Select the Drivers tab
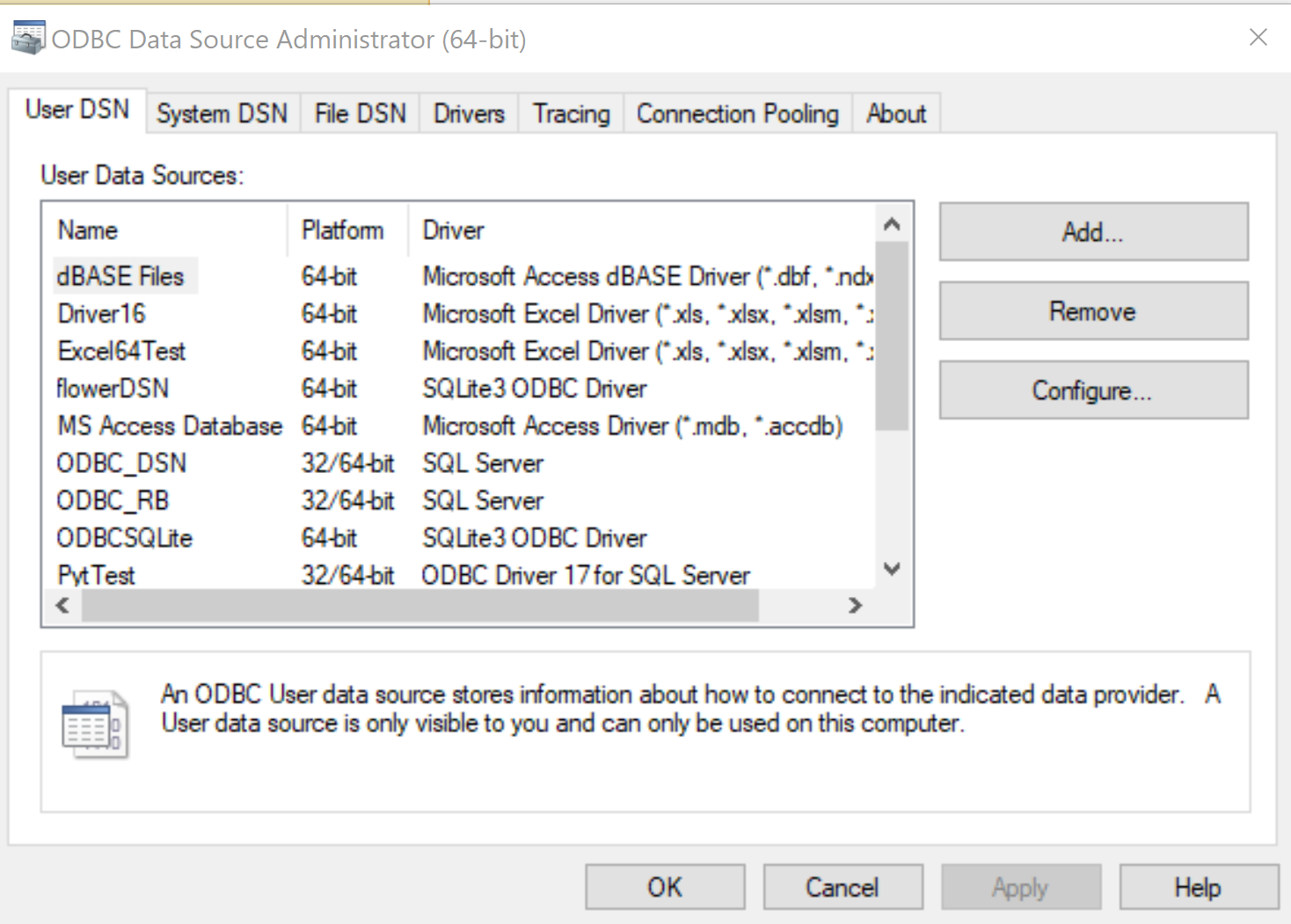Image resolution: width=1291 pixels, height=924 pixels. [x=468, y=113]
